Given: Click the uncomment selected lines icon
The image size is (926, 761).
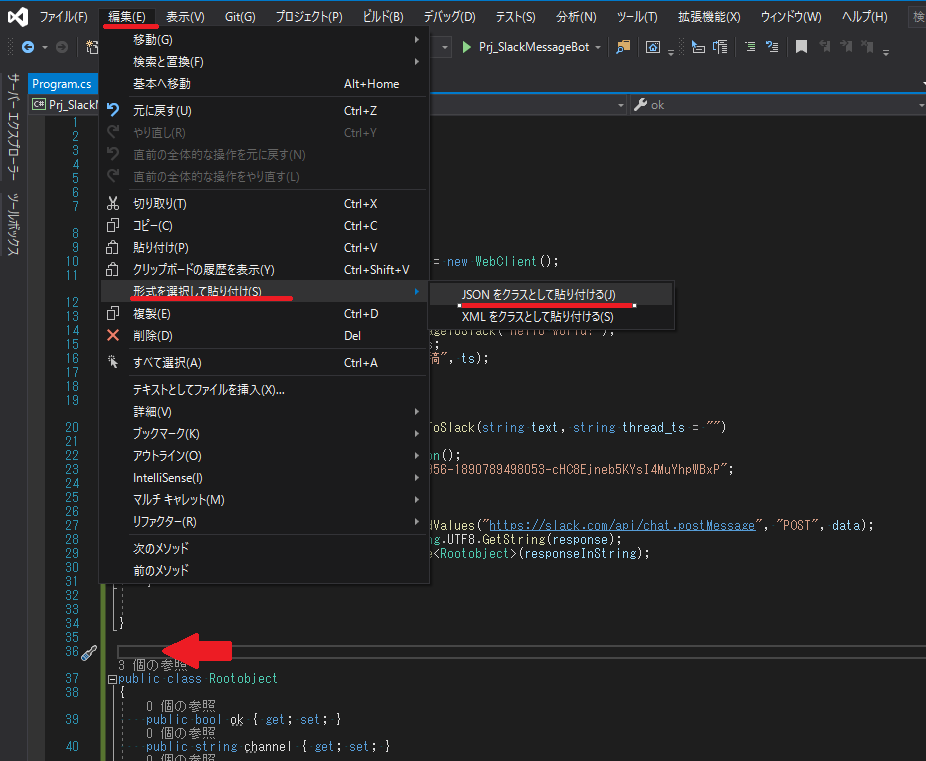Looking at the screenshot, I should pyautogui.click(x=772, y=47).
